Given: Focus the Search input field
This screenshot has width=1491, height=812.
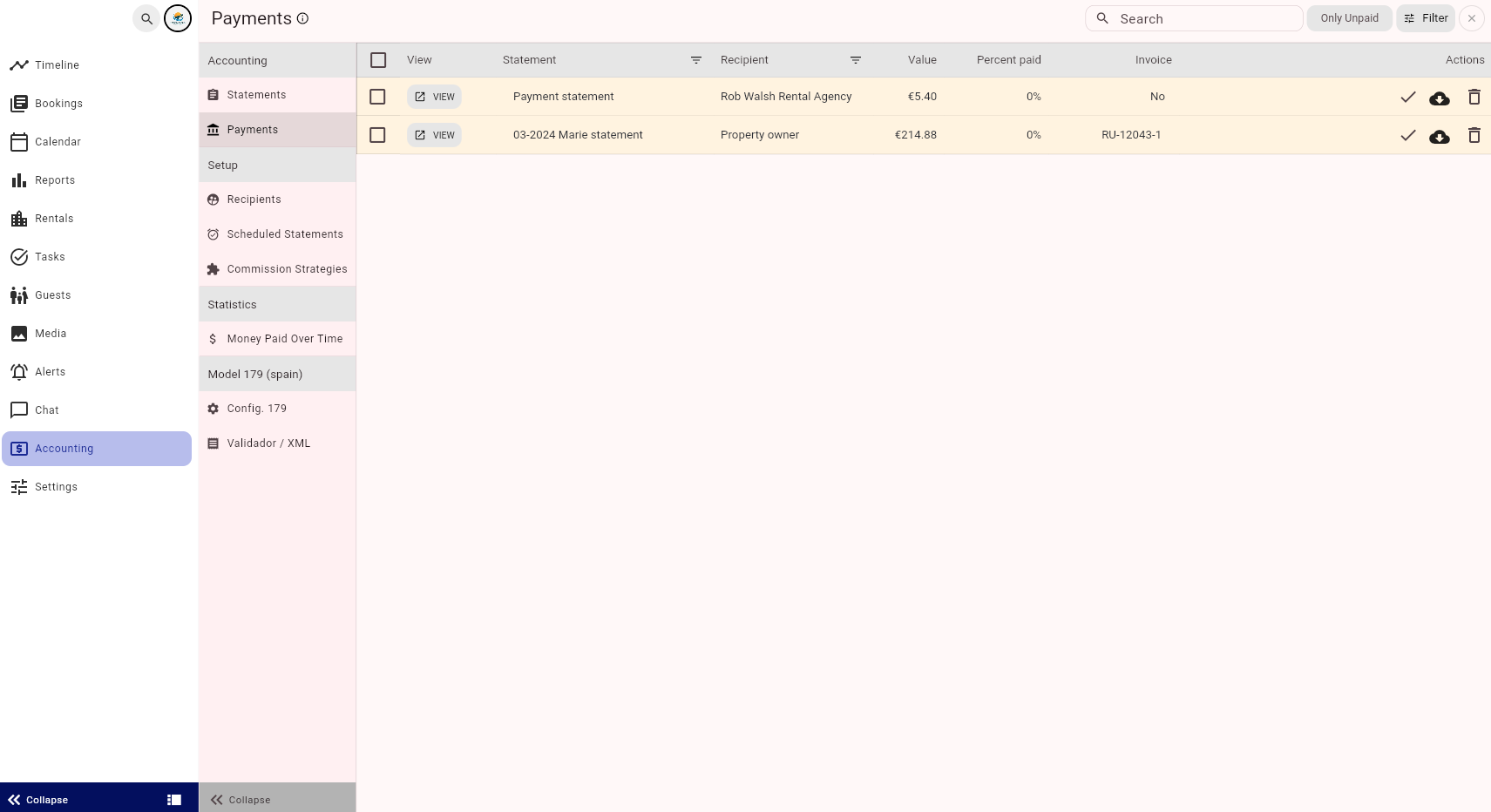Looking at the screenshot, I should tap(1194, 18).
